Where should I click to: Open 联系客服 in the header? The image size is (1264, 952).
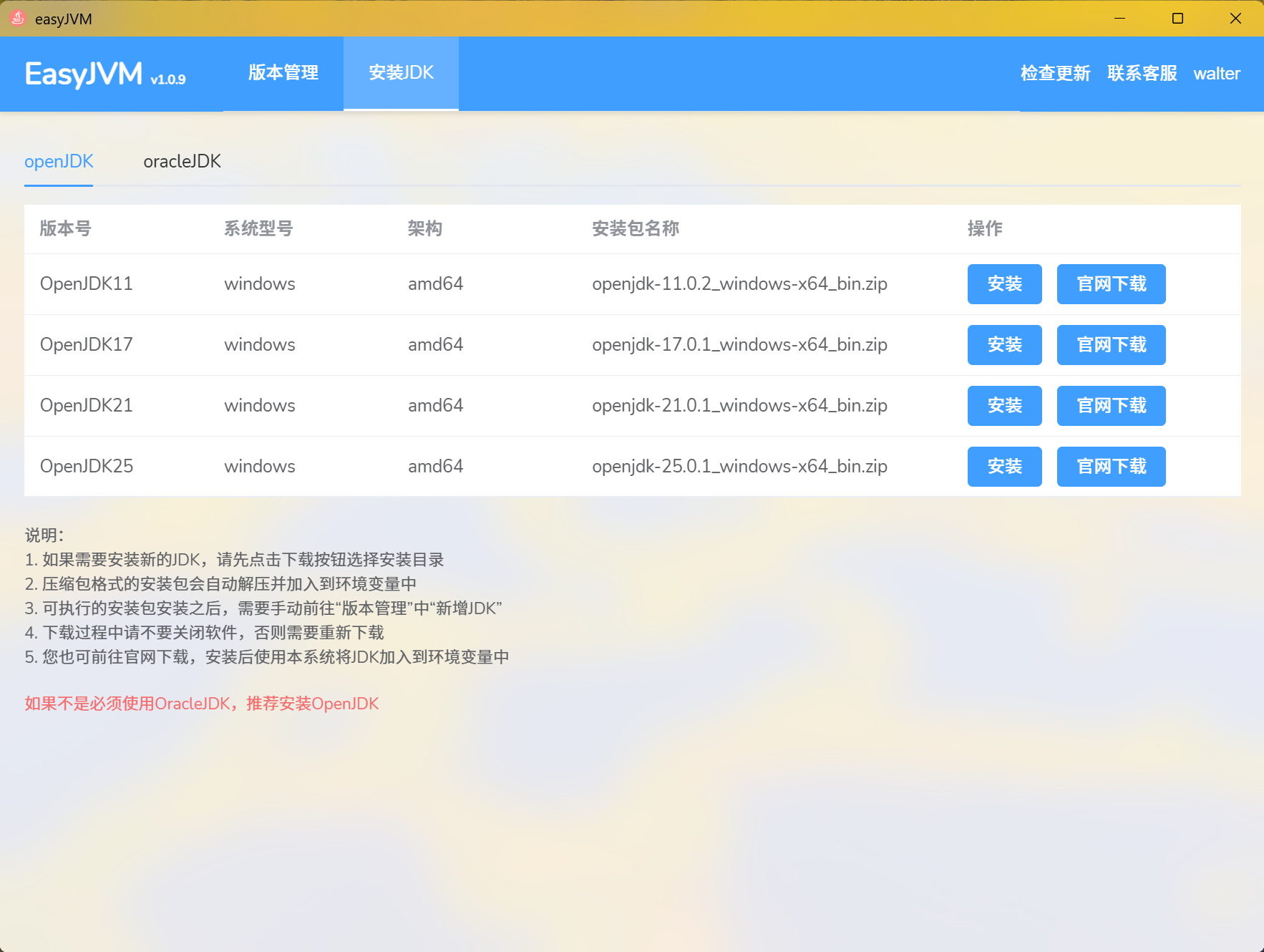click(1142, 74)
